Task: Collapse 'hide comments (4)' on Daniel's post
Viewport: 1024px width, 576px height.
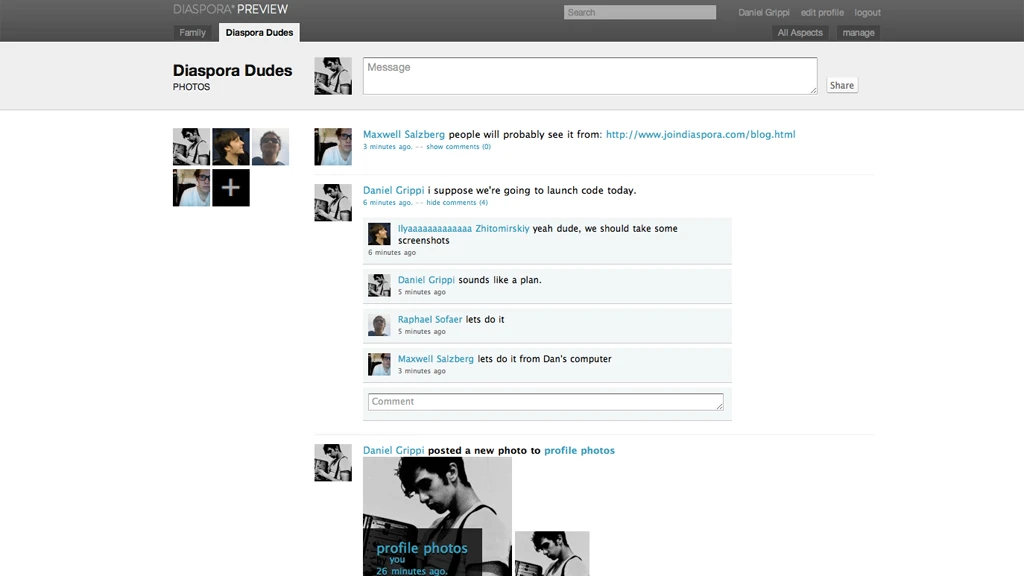Action: click(x=457, y=203)
